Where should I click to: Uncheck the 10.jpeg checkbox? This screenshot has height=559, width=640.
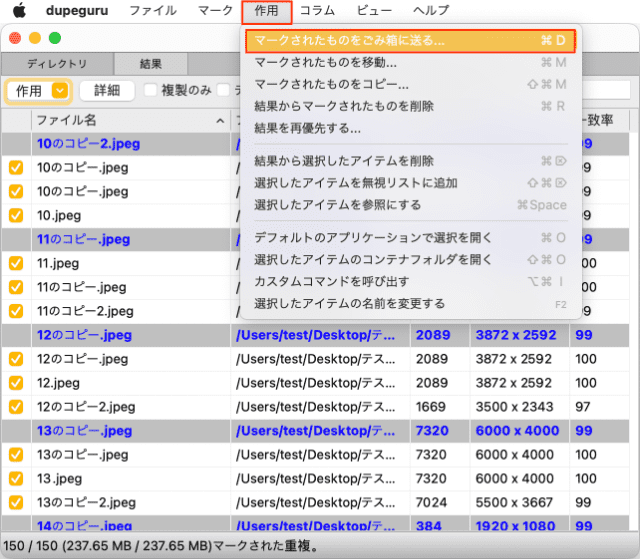tap(16, 215)
